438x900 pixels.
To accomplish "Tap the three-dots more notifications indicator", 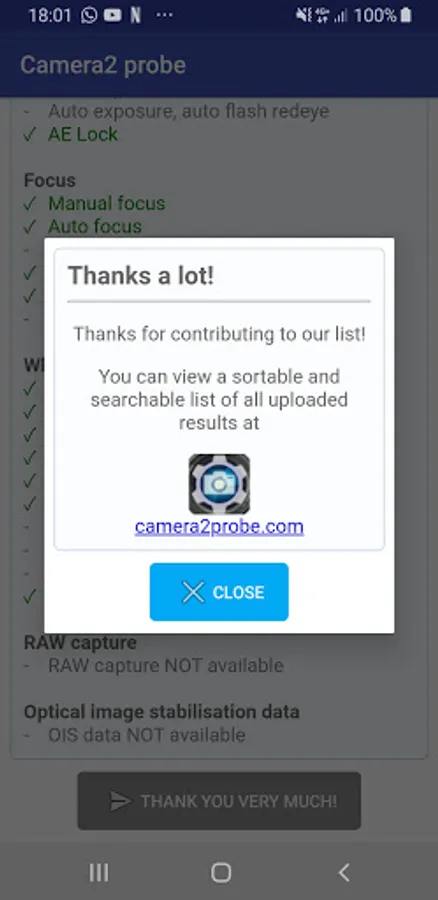I will click(164, 15).
